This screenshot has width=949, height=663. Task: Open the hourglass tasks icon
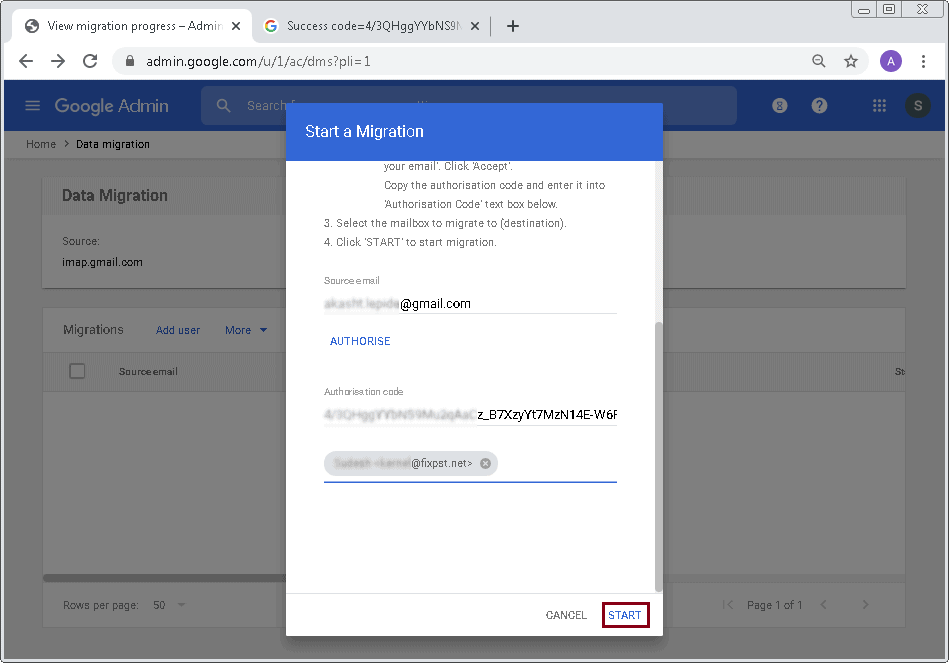780,106
